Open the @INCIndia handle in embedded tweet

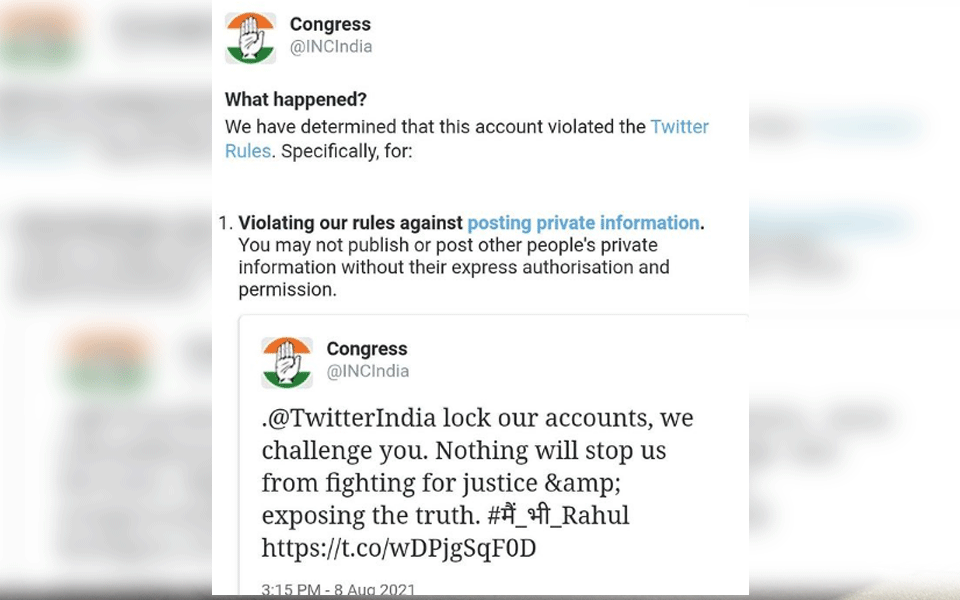[x=368, y=371]
